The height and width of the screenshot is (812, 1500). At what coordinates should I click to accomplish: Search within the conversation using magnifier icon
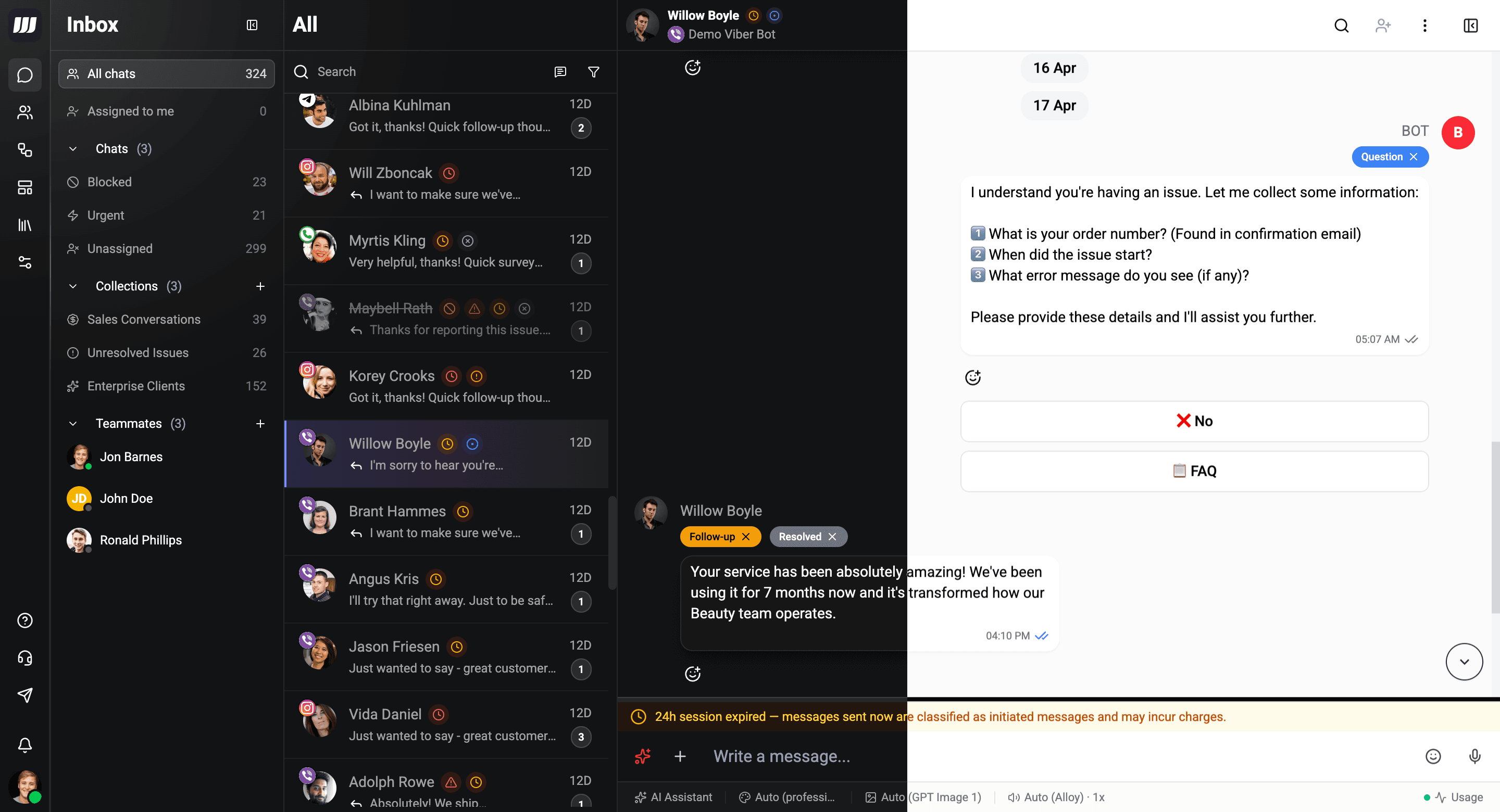(x=1341, y=26)
